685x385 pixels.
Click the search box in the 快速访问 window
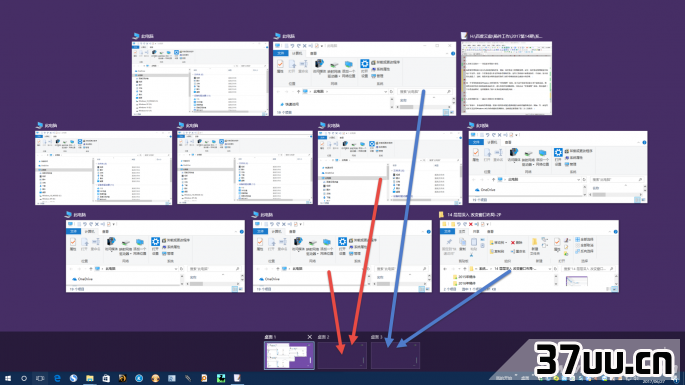(x=424, y=92)
